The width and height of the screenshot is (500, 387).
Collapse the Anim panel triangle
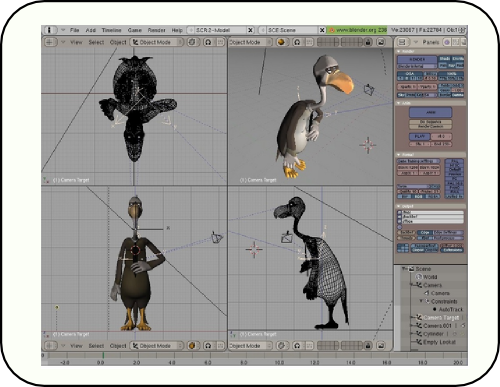tap(398, 103)
